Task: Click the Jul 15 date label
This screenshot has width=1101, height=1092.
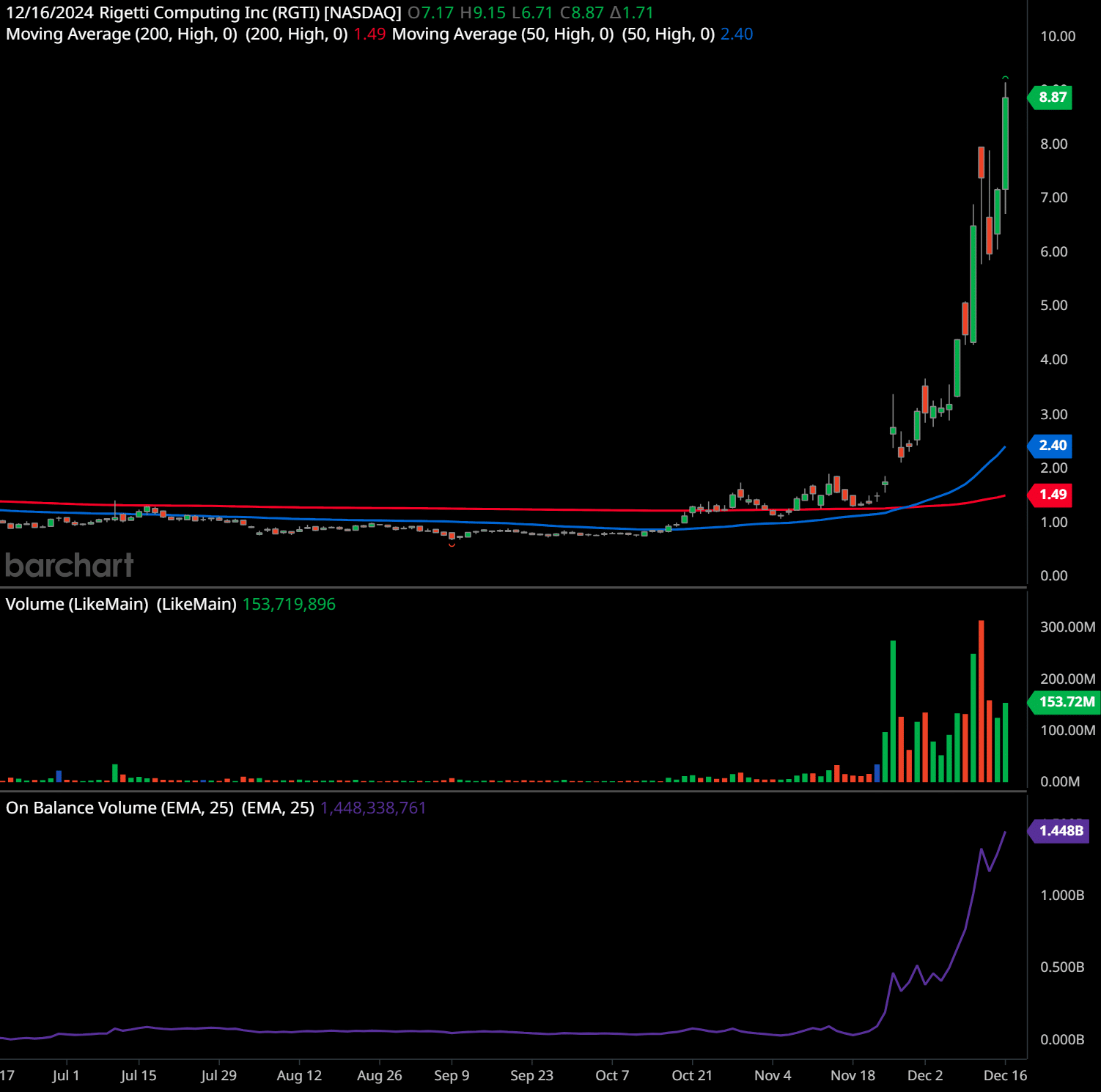Action: [139, 1075]
